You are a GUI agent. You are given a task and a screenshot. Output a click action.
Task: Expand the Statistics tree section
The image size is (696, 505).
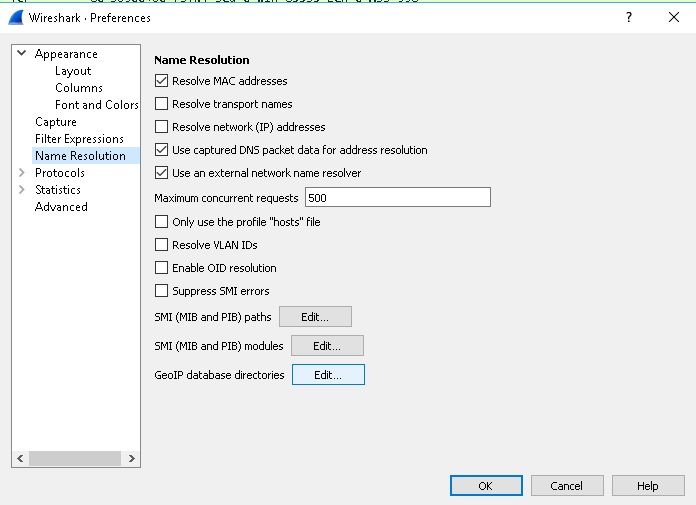coord(23,190)
